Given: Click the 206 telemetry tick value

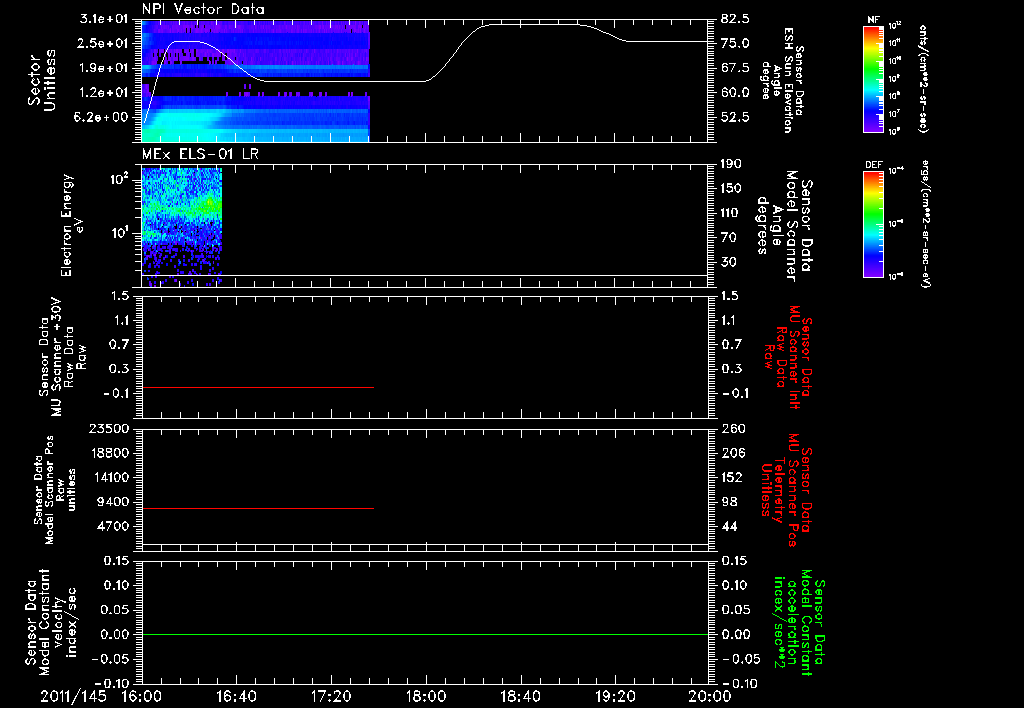Looking at the screenshot, I should pos(733,453).
